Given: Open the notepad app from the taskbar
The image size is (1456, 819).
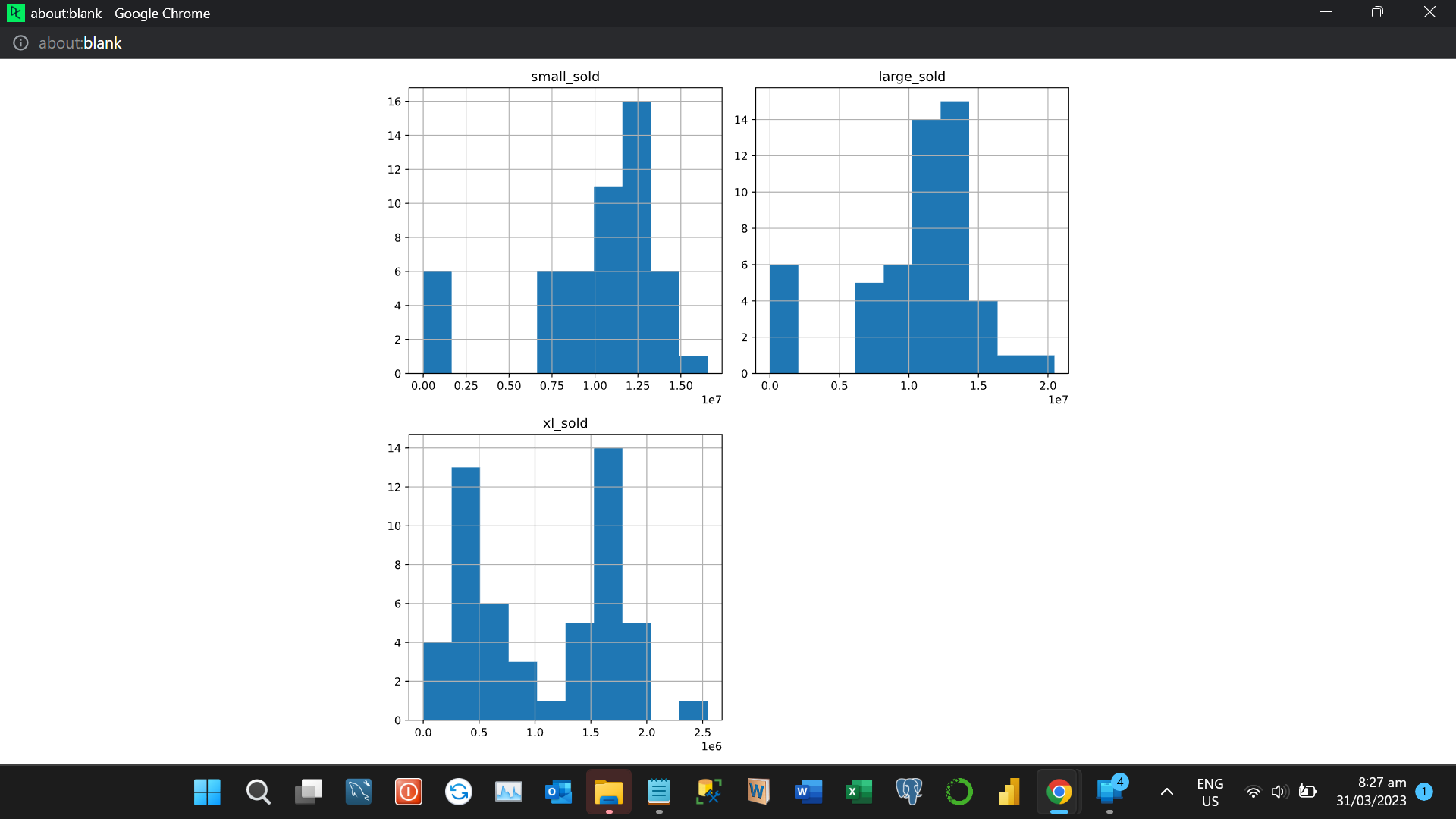Looking at the screenshot, I should [659, 792].
